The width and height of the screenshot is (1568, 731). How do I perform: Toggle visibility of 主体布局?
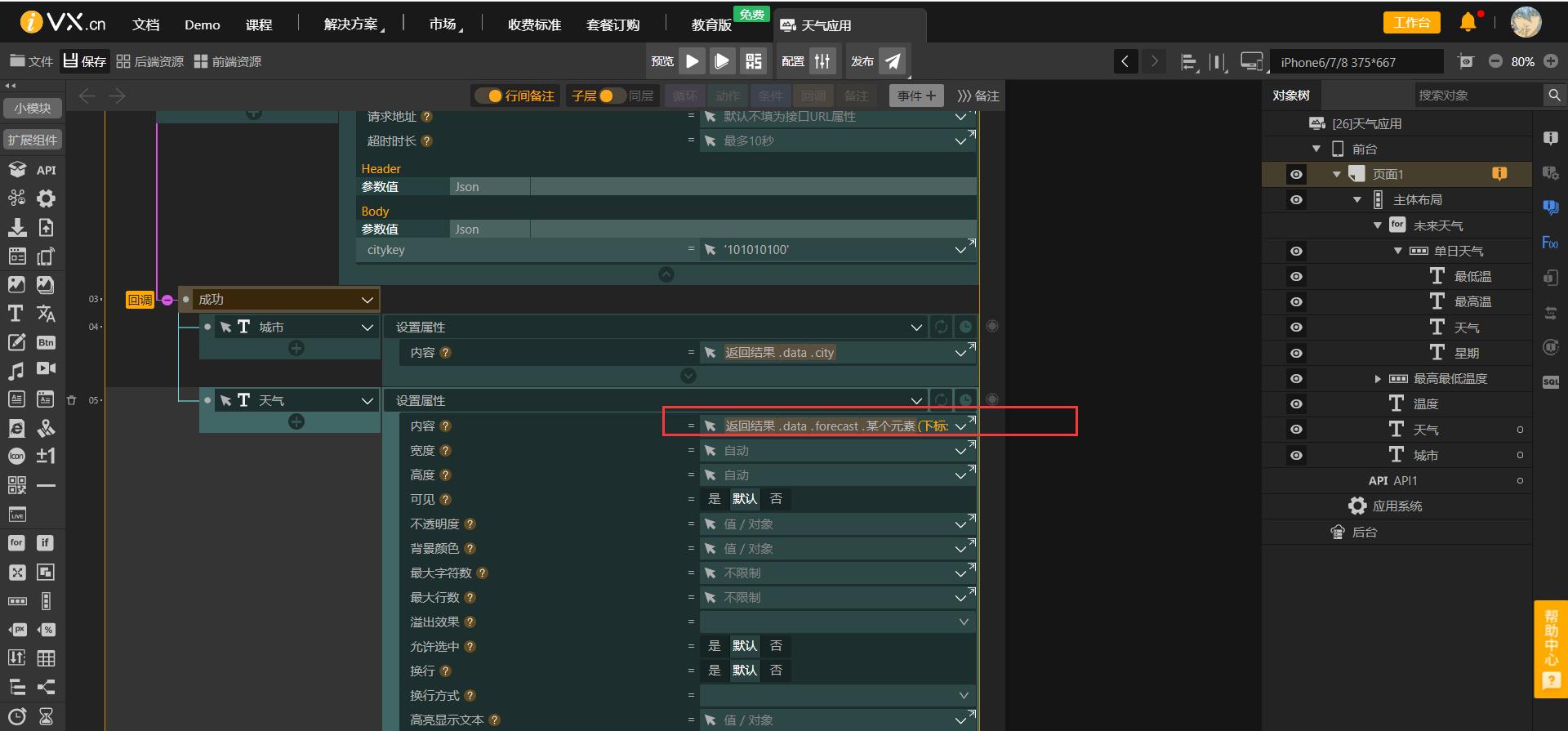pyautogui.click(x=1296, y=200)
